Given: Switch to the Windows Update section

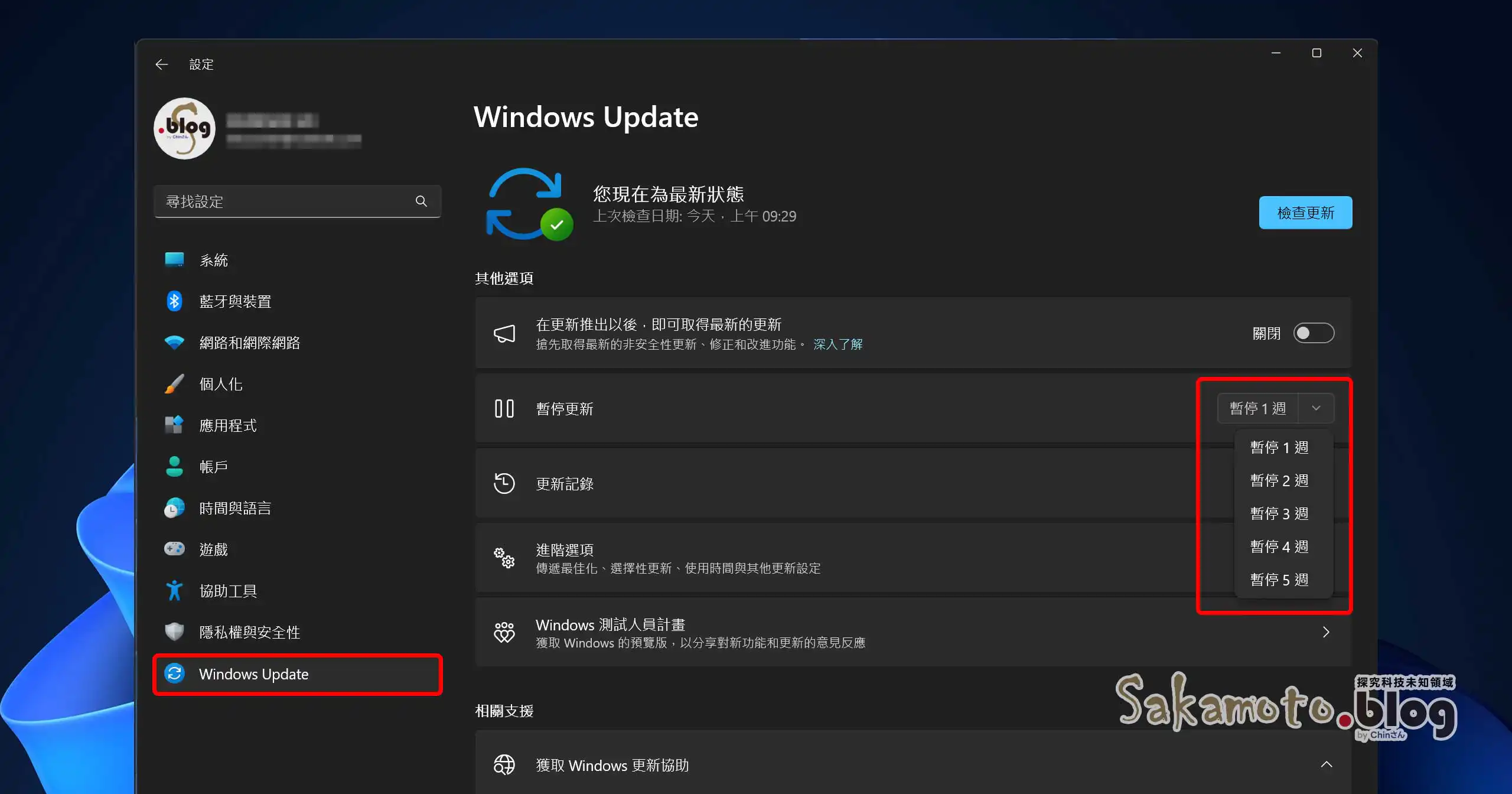Looking at the screenshot, I should tap(254, 674).
